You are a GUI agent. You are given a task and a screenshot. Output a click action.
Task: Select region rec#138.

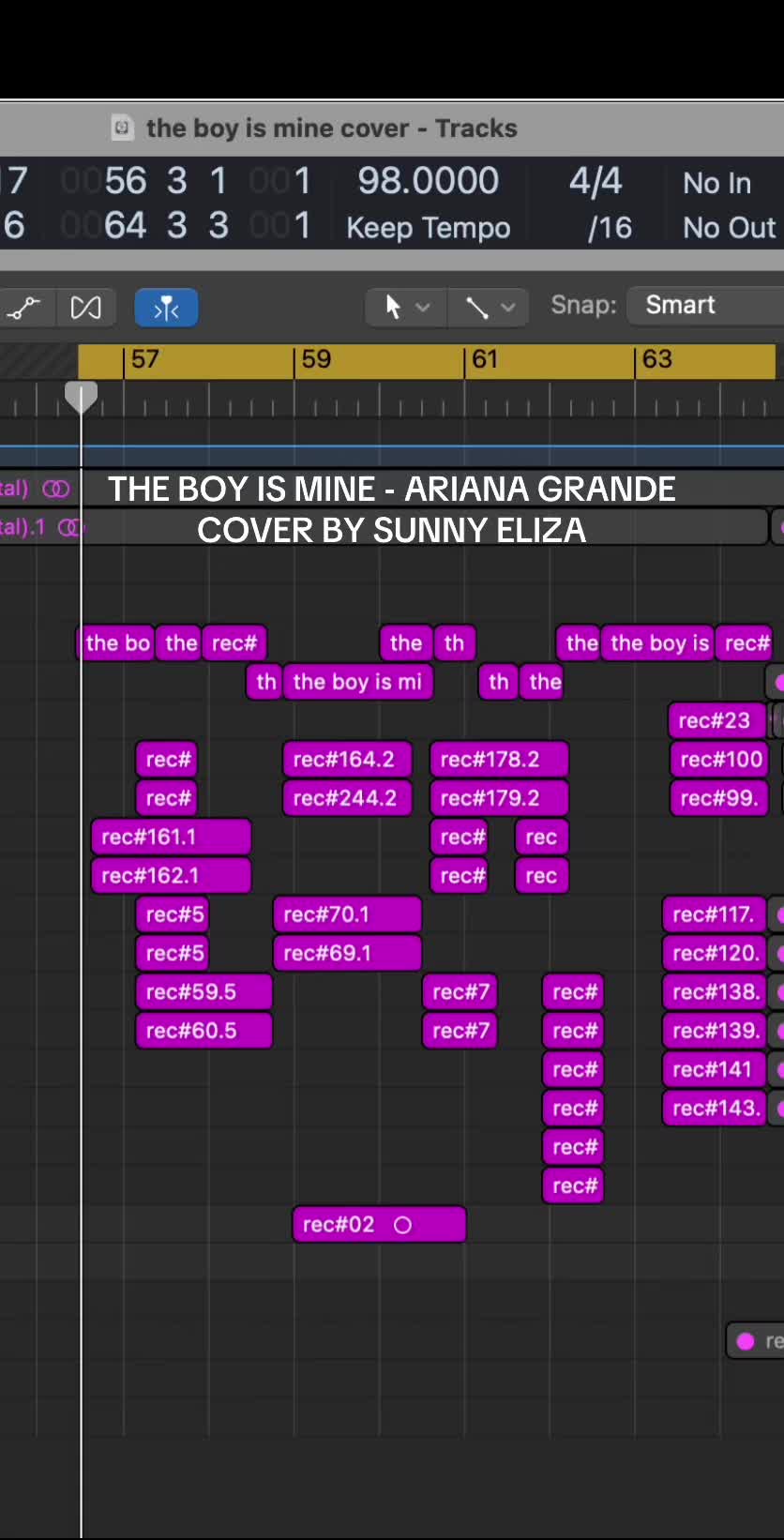tap(714, 992)
